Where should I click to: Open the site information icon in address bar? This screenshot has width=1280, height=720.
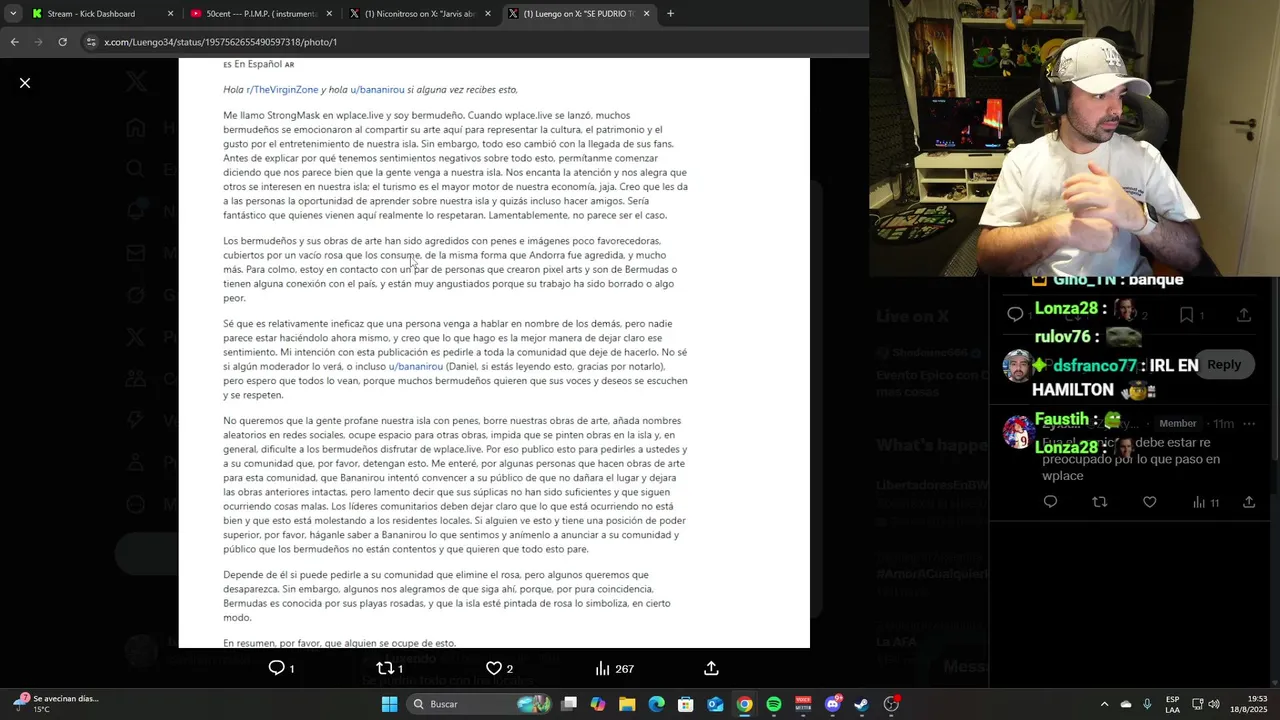coord(91,42)
